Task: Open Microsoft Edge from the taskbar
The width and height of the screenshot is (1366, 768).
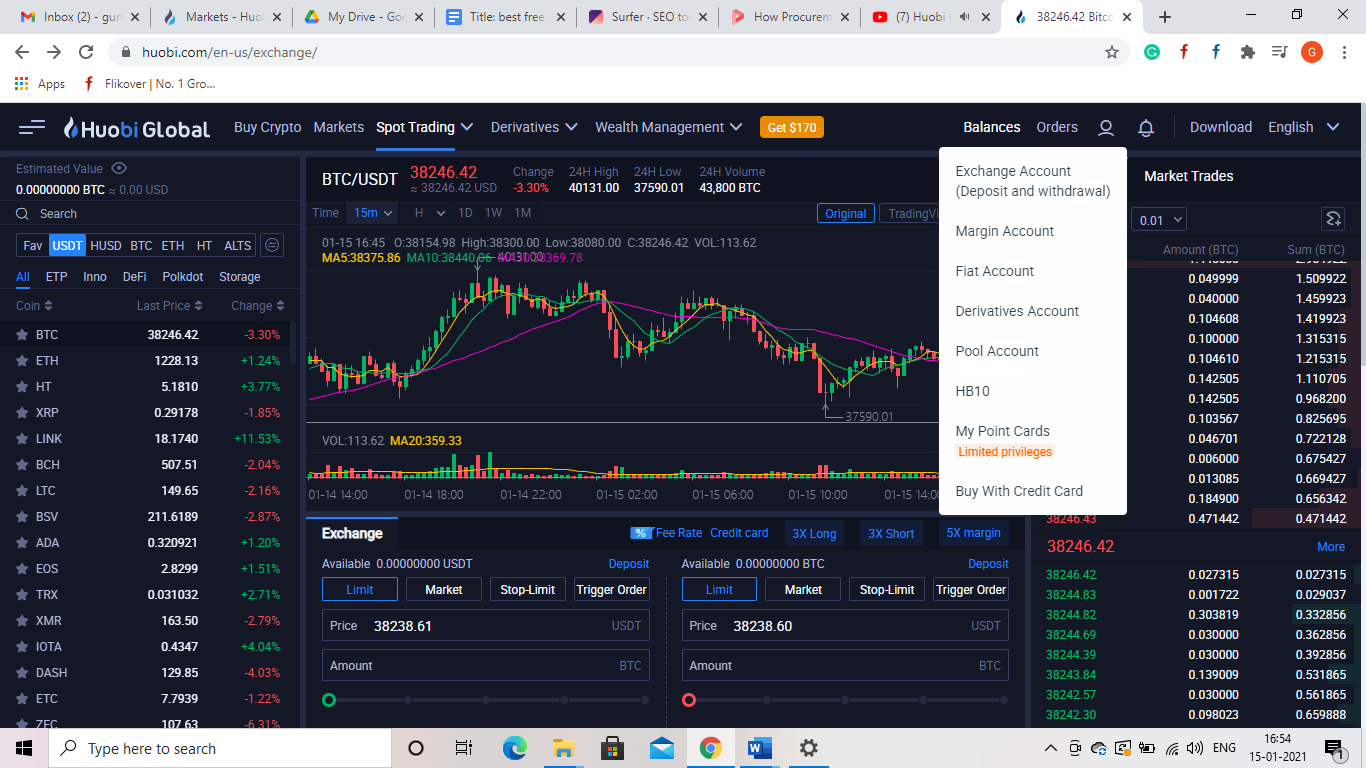Action: [514, 748]
